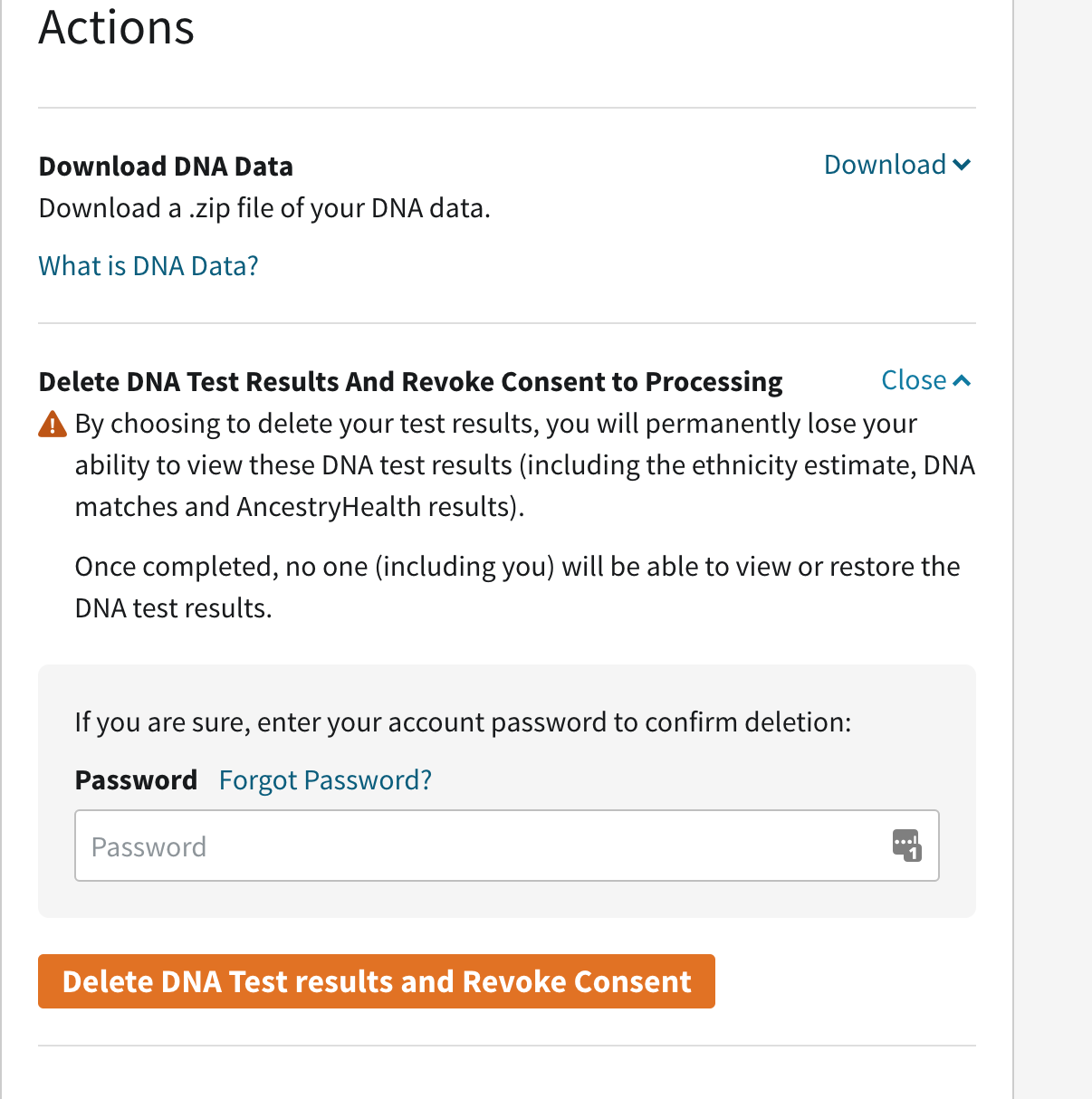
Task: Click Delete DNA Test results and Revoke Consent
Action: click(x=377, y=981)
